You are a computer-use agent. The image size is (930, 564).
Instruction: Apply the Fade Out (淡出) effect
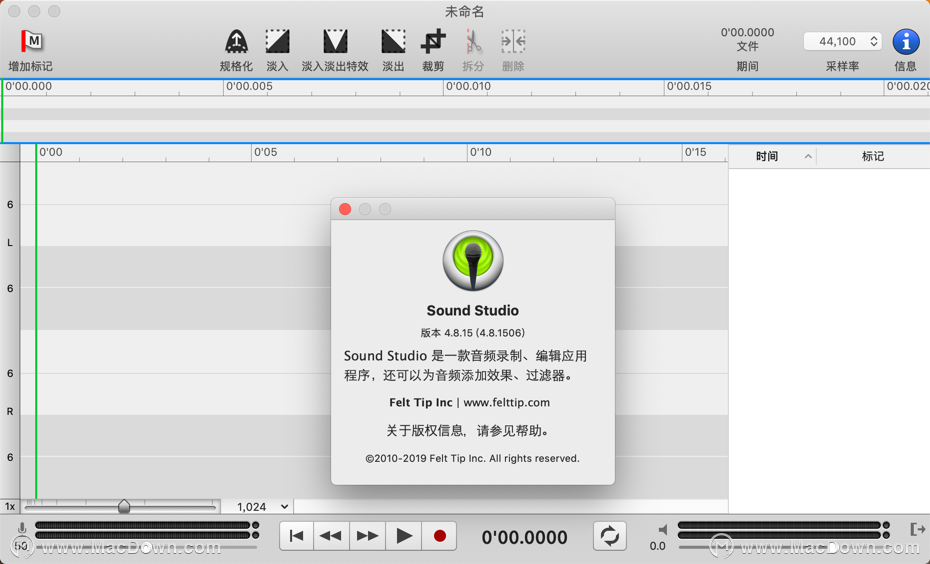tap(393, 42)
